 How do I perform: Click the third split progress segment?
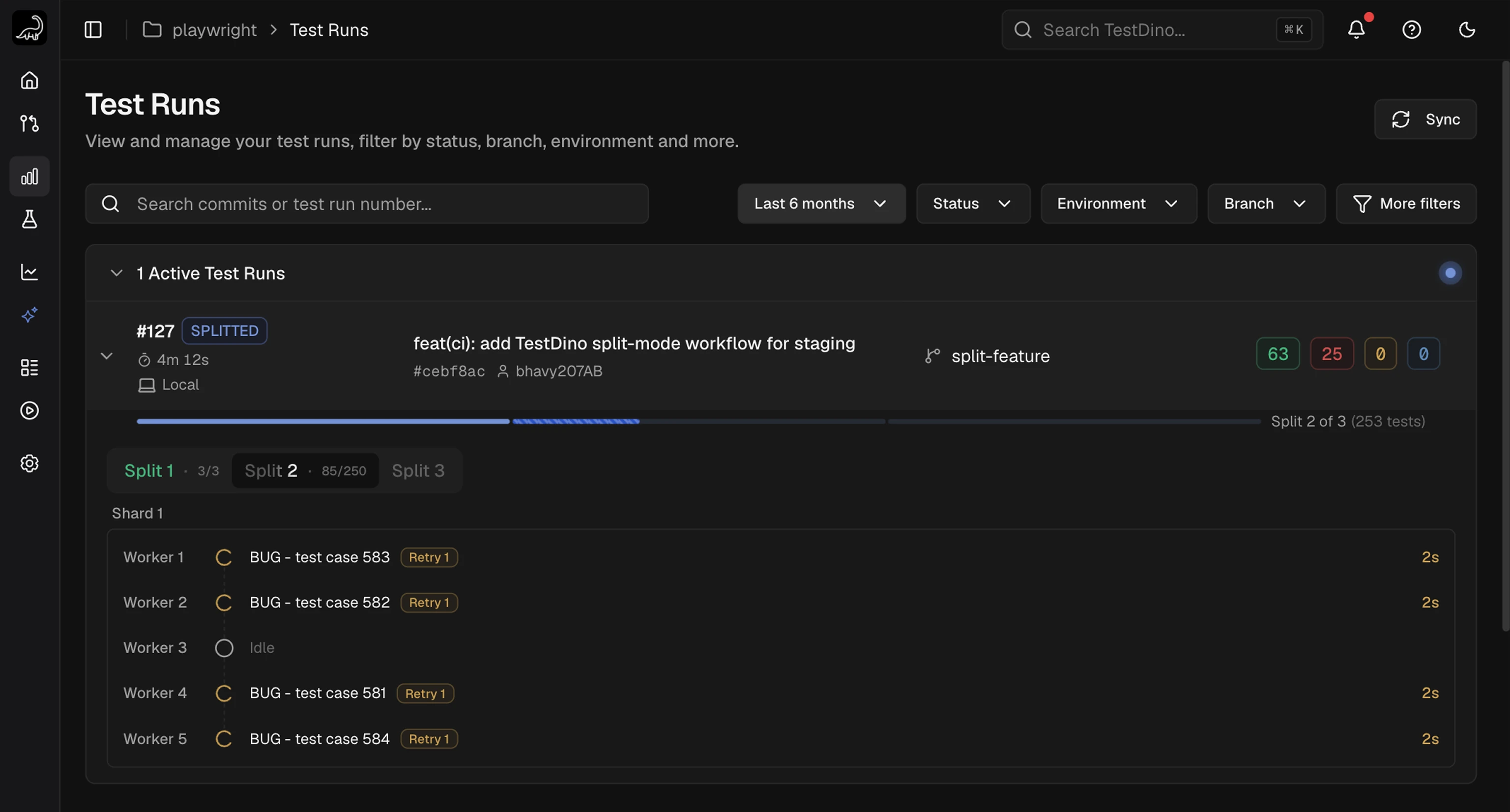1074,422
